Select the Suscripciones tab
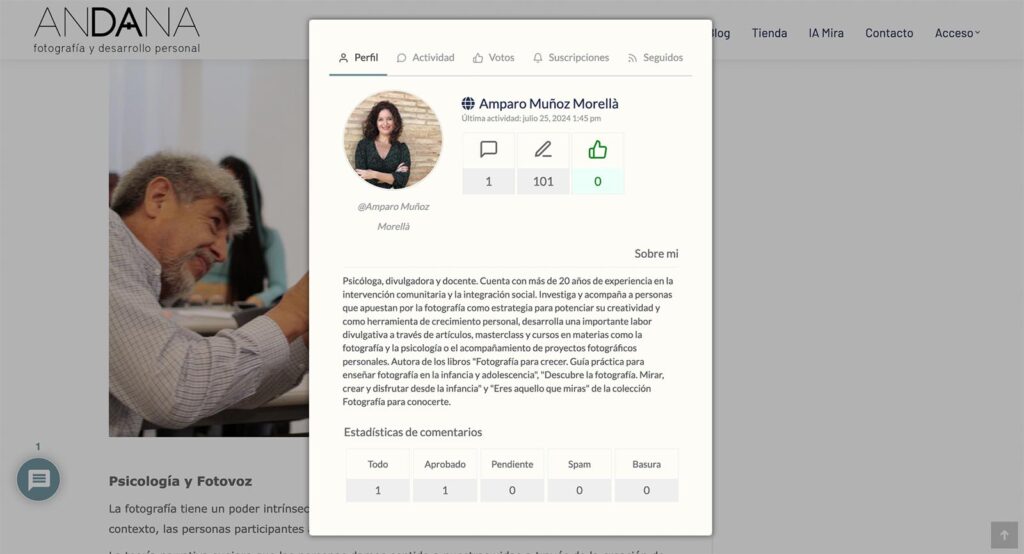This screenshot has height=554, width=1024. tap(571, 57)
